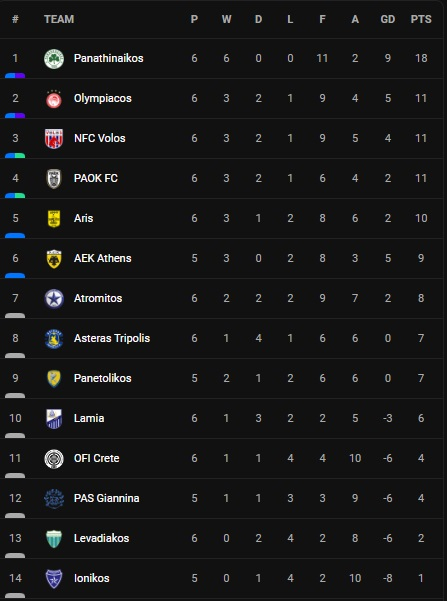Open the Panetolikos team name link
447x601 pixels.
[x=102, y=378]
